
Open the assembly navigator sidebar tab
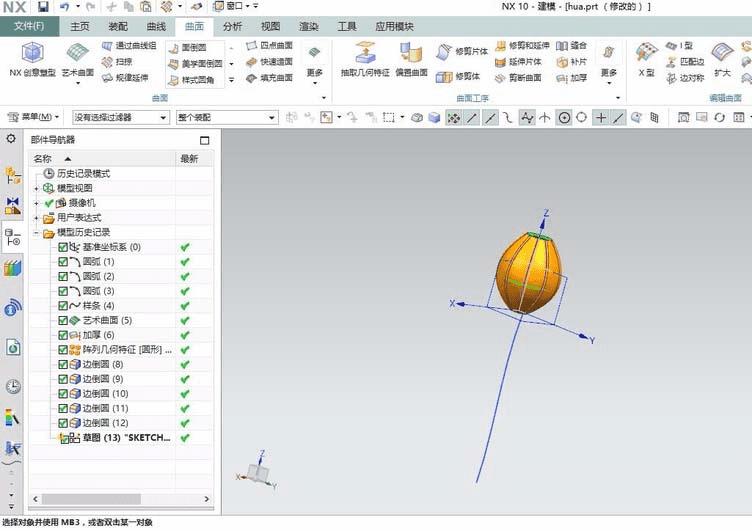tap(12, 176)
